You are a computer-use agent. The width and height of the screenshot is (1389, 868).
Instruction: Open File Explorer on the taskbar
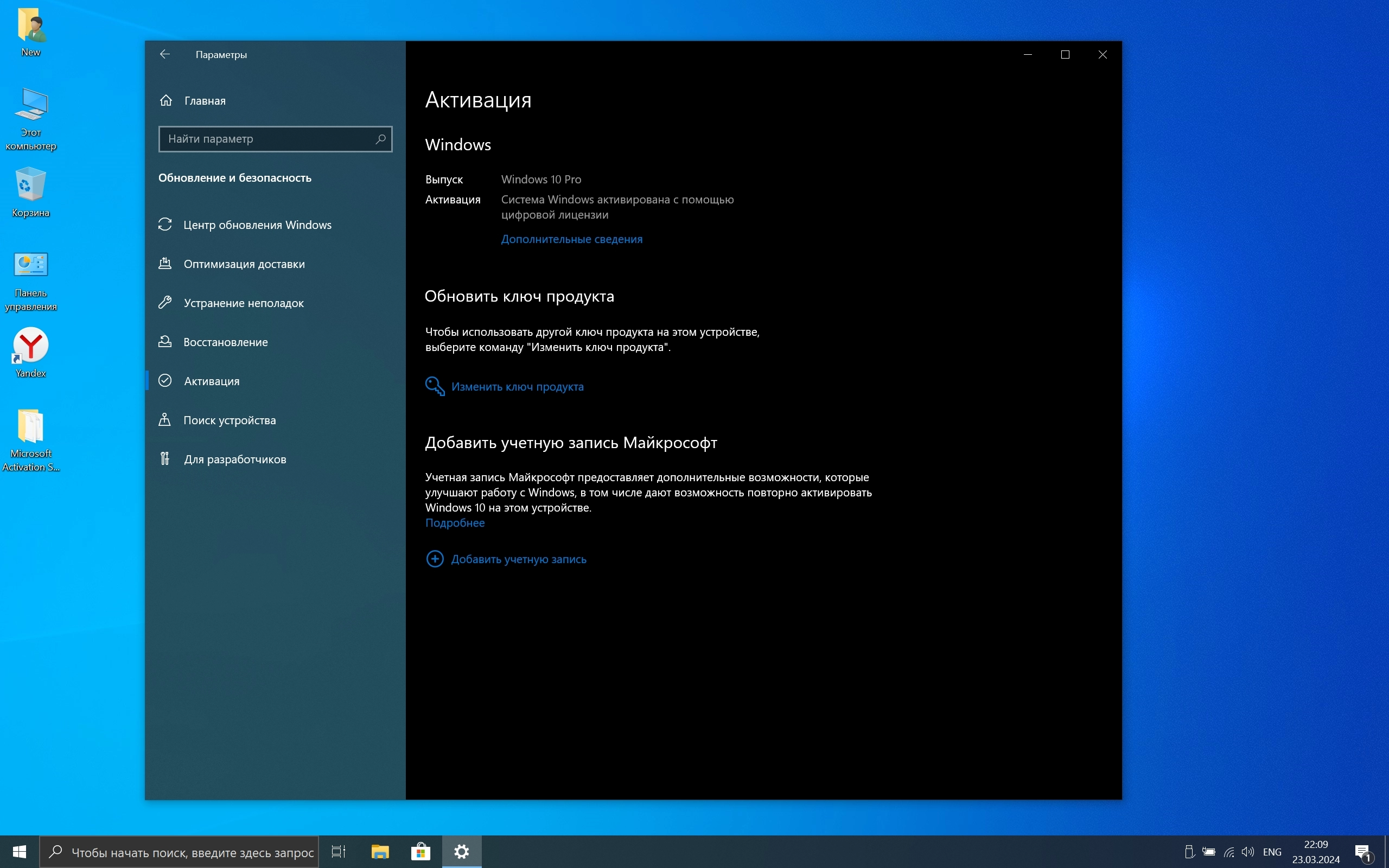pyautogui.click(x=380, y=852)
